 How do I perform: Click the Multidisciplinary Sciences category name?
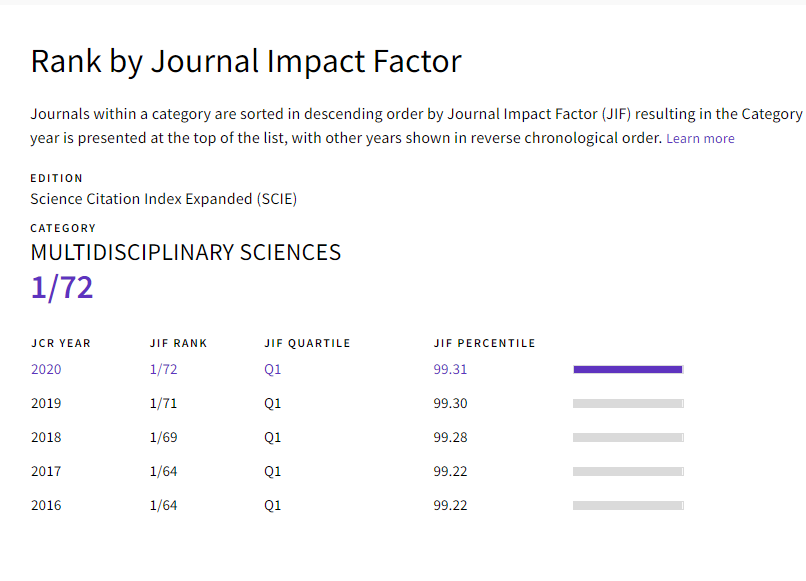tap(186, 252)
